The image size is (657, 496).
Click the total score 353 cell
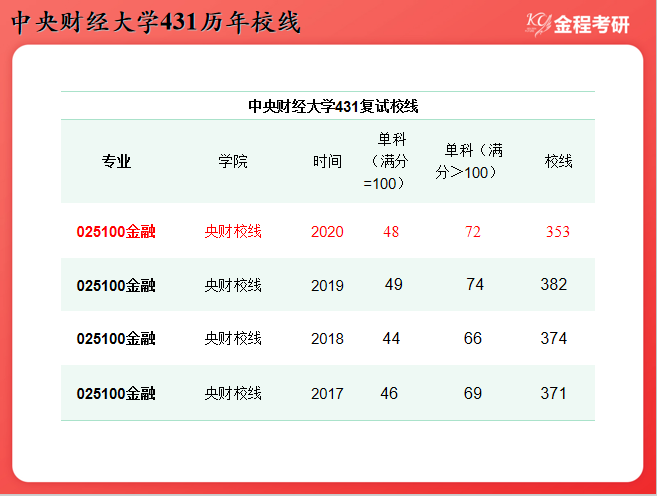tap(558, 232)
